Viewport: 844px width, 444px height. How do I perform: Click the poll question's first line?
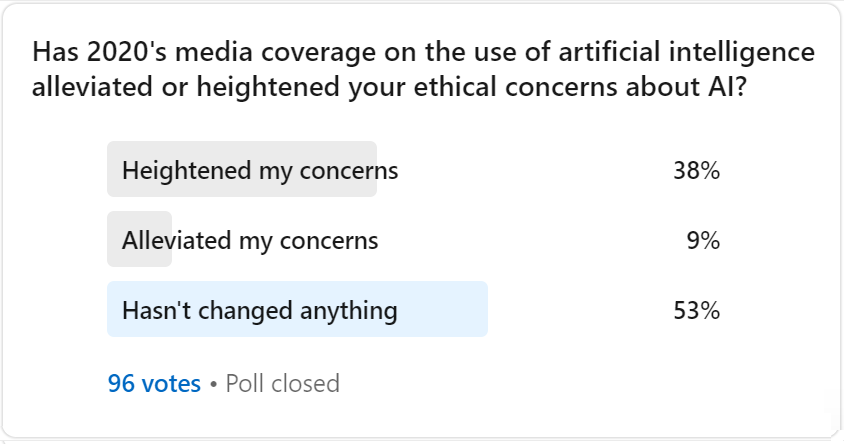(x=423, y=51)
